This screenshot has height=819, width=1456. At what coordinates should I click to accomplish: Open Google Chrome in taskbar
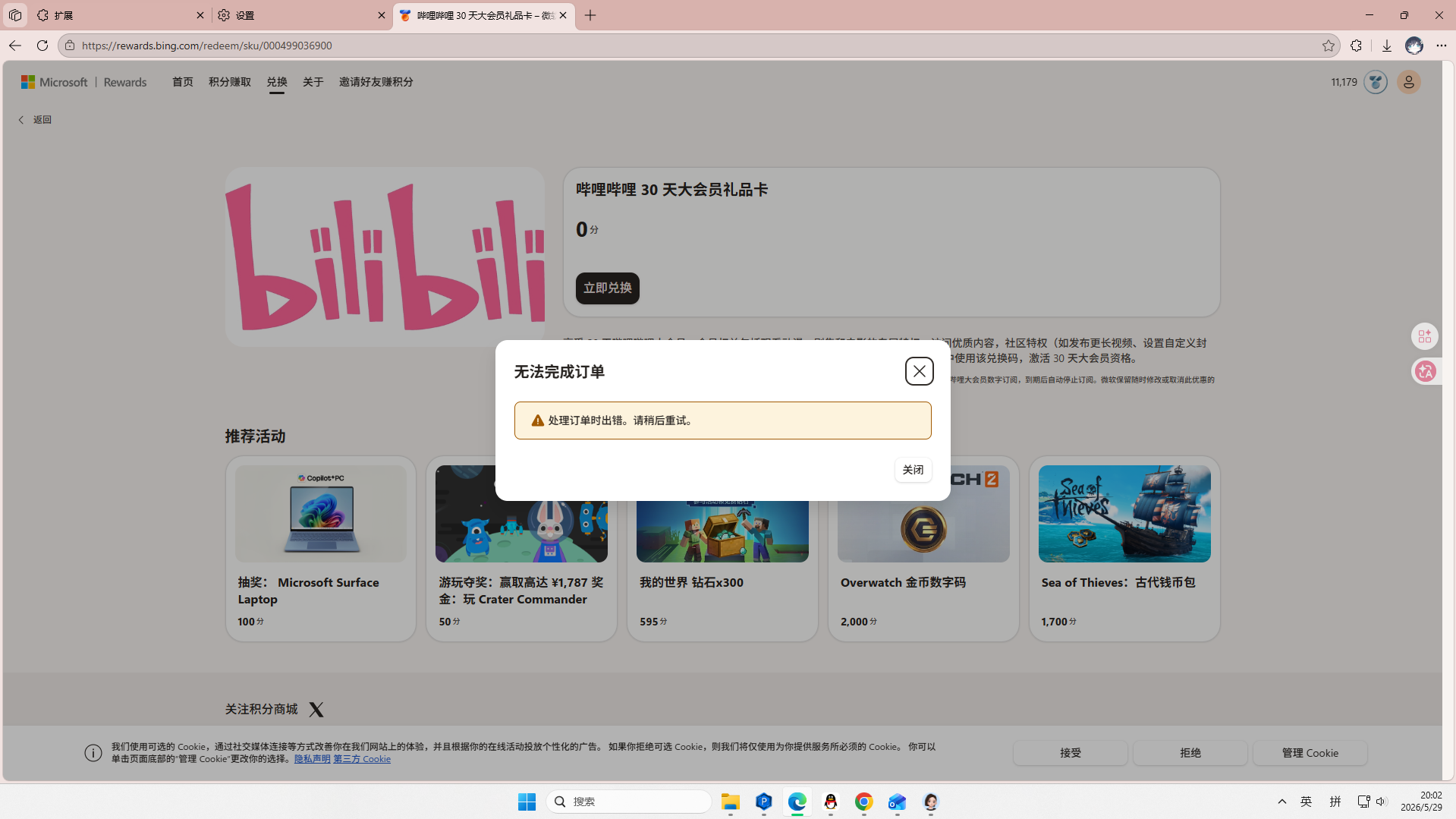point(864,802)
